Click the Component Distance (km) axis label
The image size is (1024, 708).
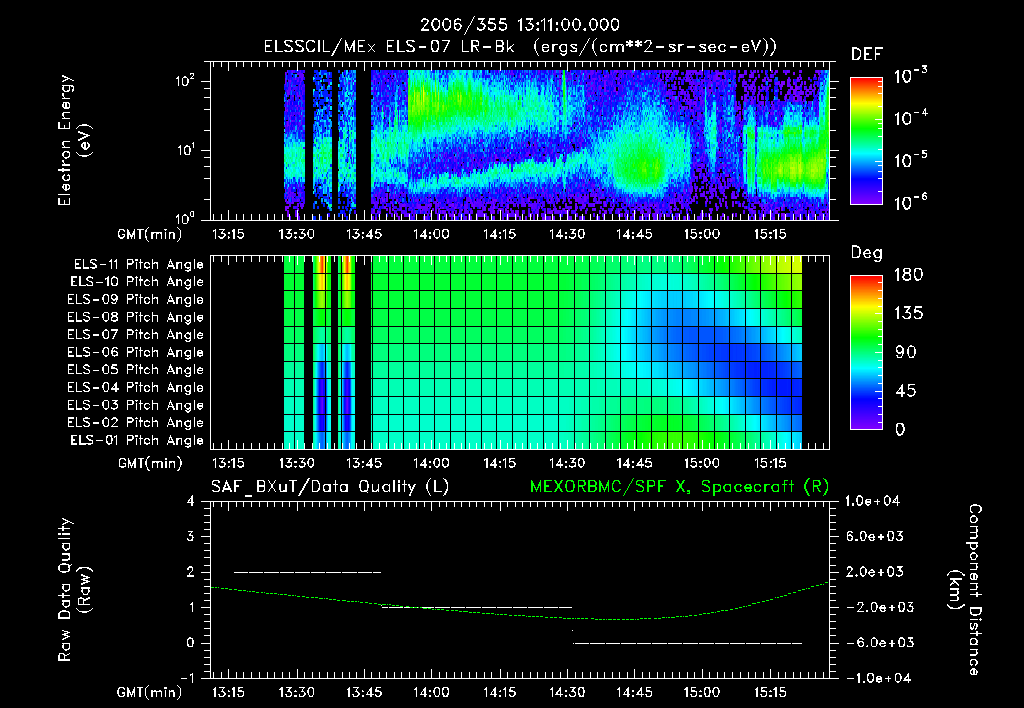(966, 590)
